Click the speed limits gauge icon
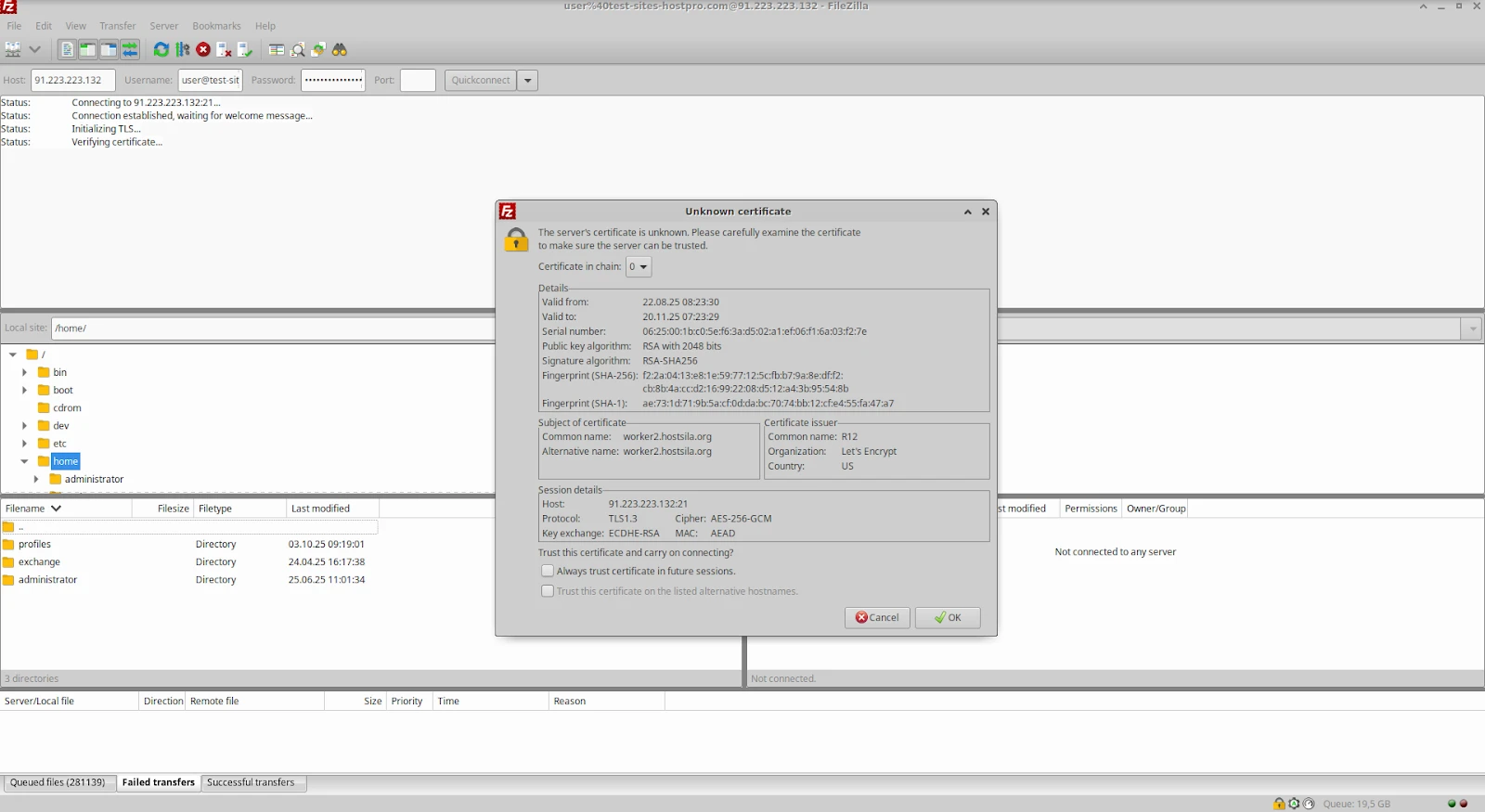Image resolution: width=1485 pixels, height=812 pixels. tap(1308, 804)
